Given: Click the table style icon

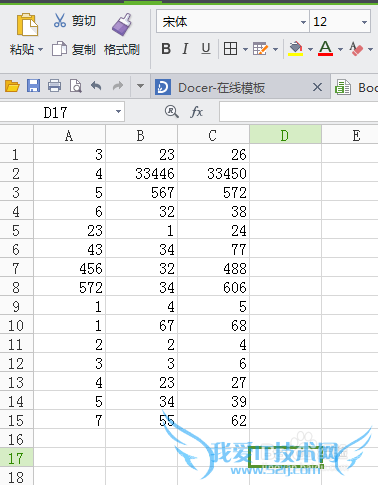Looking at the screenshot, I should (x=260, y=49).
